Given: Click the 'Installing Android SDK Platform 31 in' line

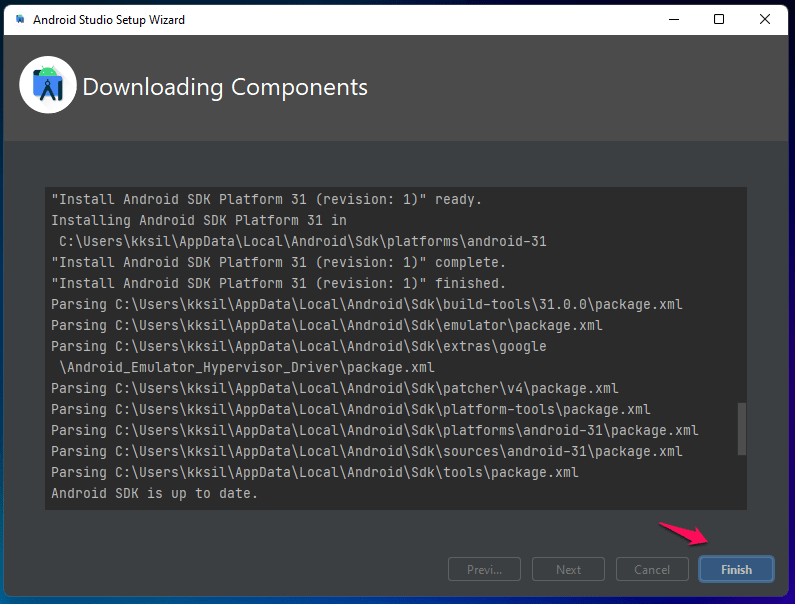Looking at the screenshot, I should 199,221.
